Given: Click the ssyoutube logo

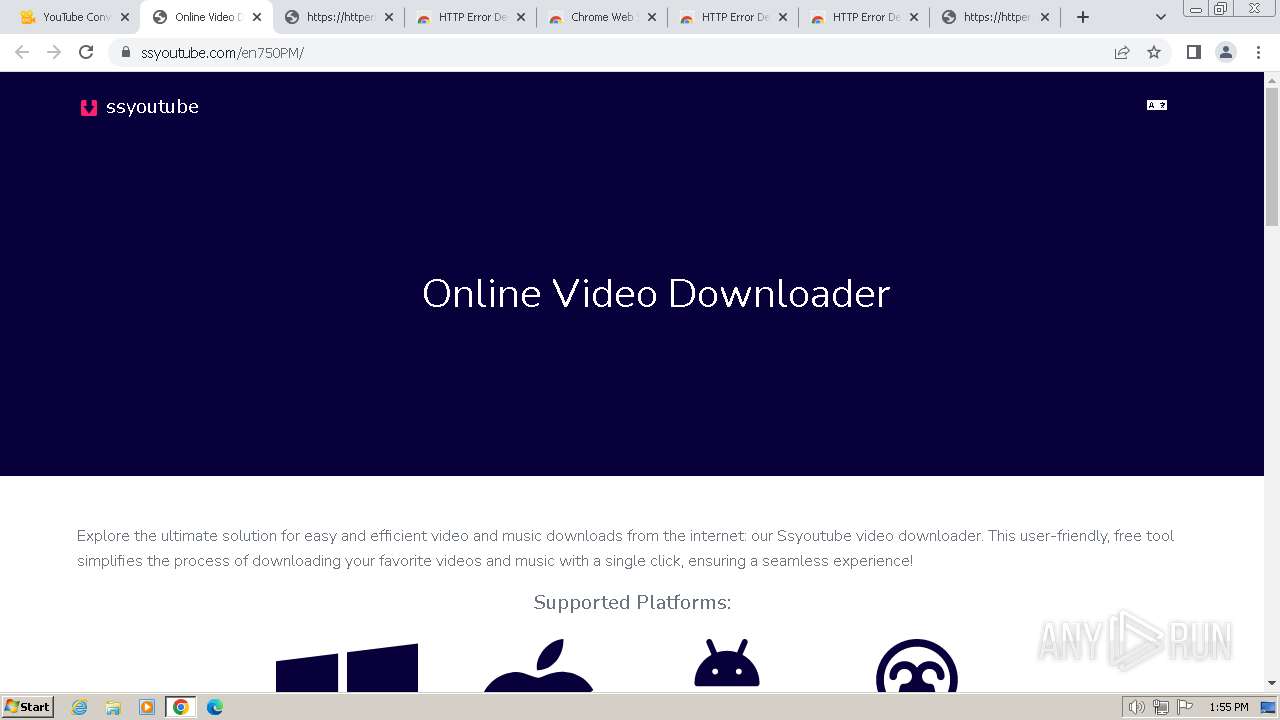Looking at the screenshot, I should tap(140, 107).
